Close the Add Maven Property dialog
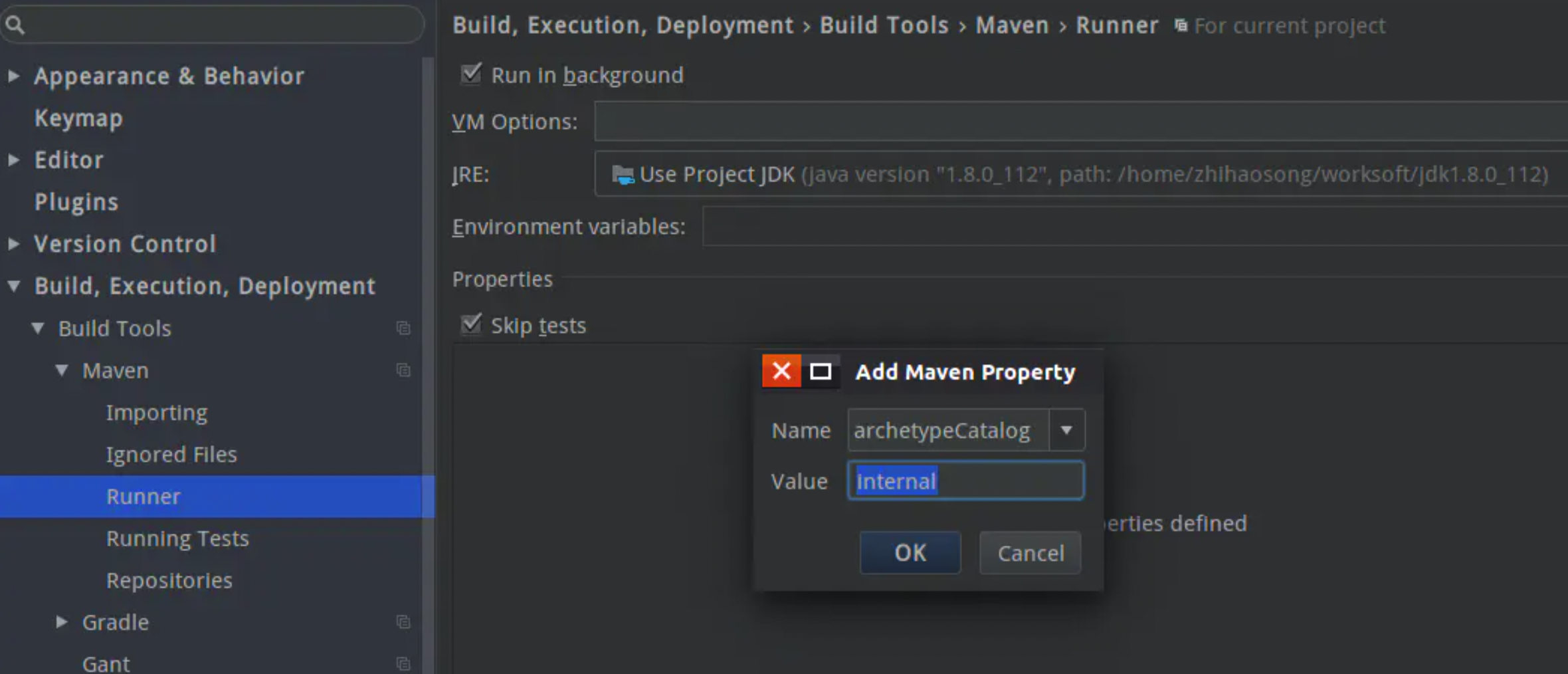Screen dimensions: 1568x674 pyautogui.click(x=781, y=371)
